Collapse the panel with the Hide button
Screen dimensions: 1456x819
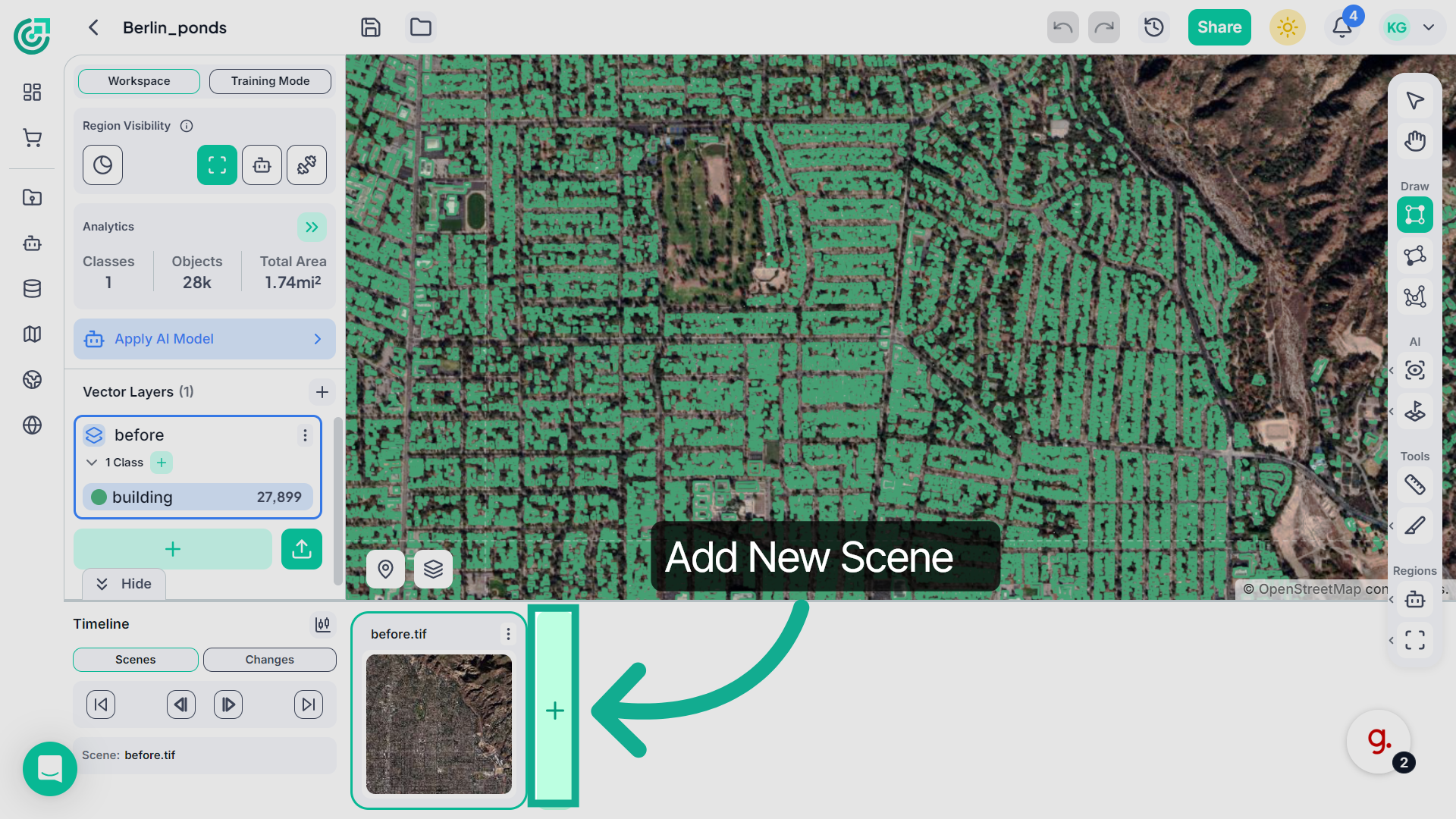click(x=124, y=584)
